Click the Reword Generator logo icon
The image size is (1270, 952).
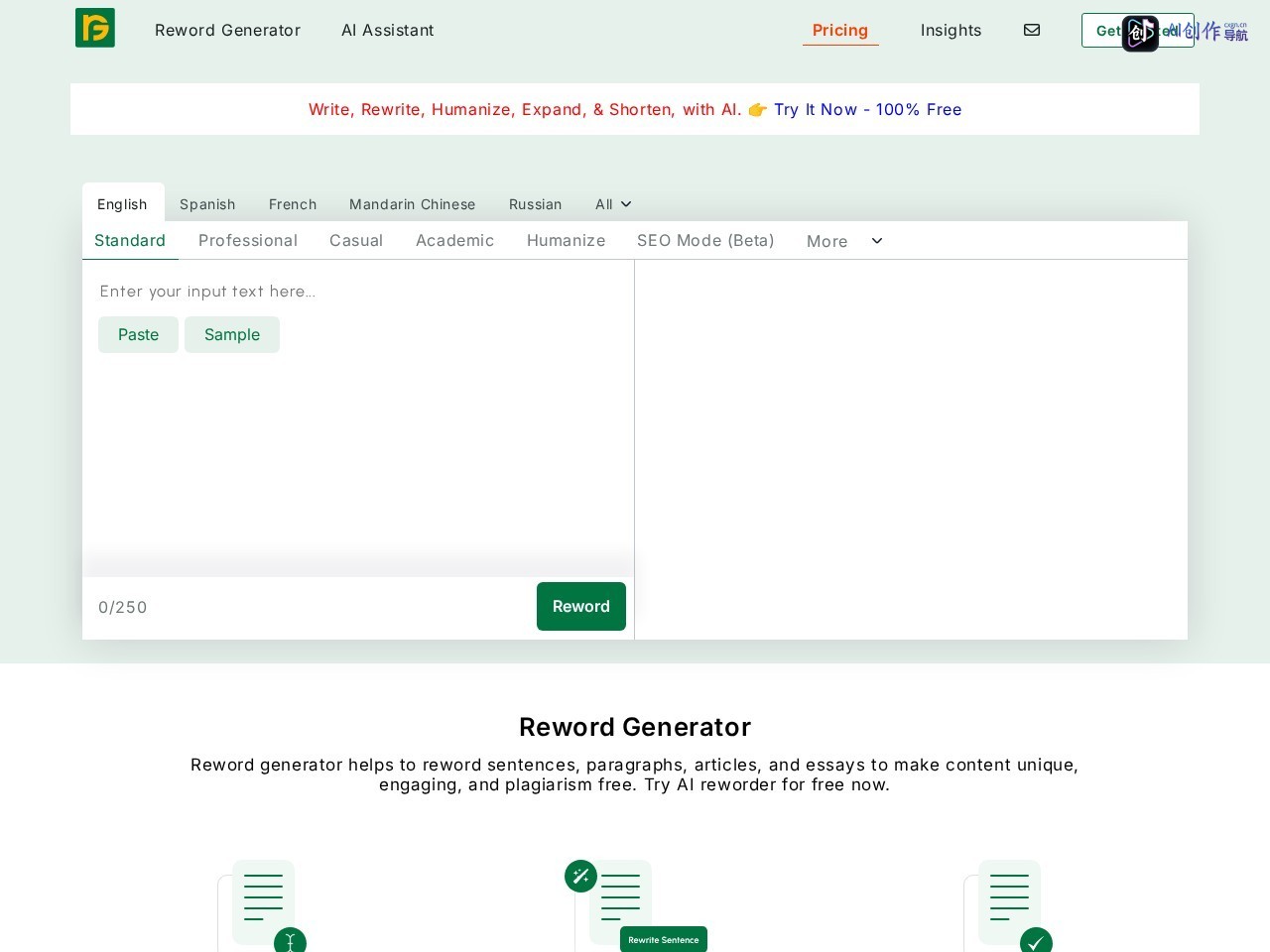(x=95, y=28)
